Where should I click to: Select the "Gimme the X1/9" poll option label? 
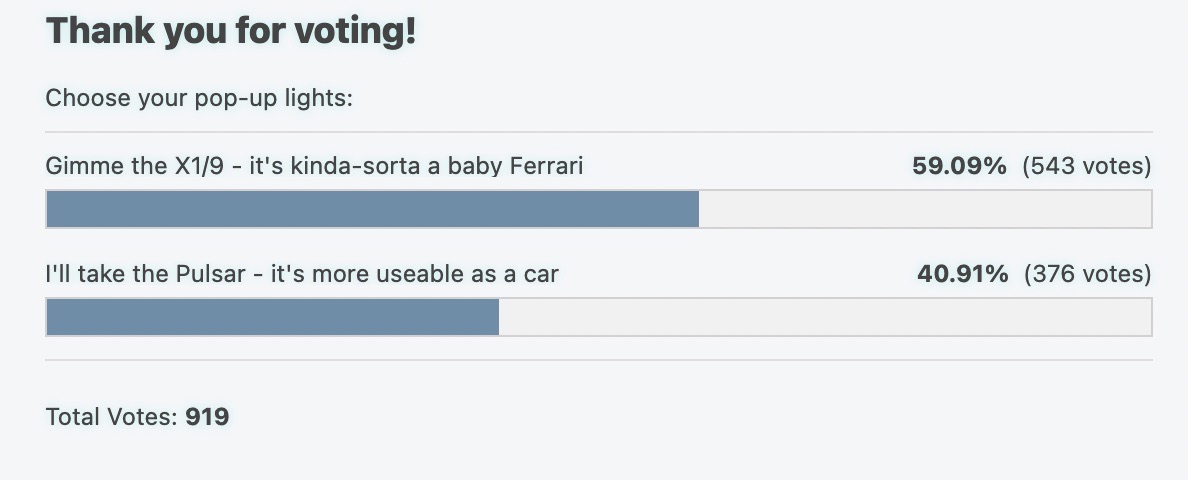click(314, 165)
